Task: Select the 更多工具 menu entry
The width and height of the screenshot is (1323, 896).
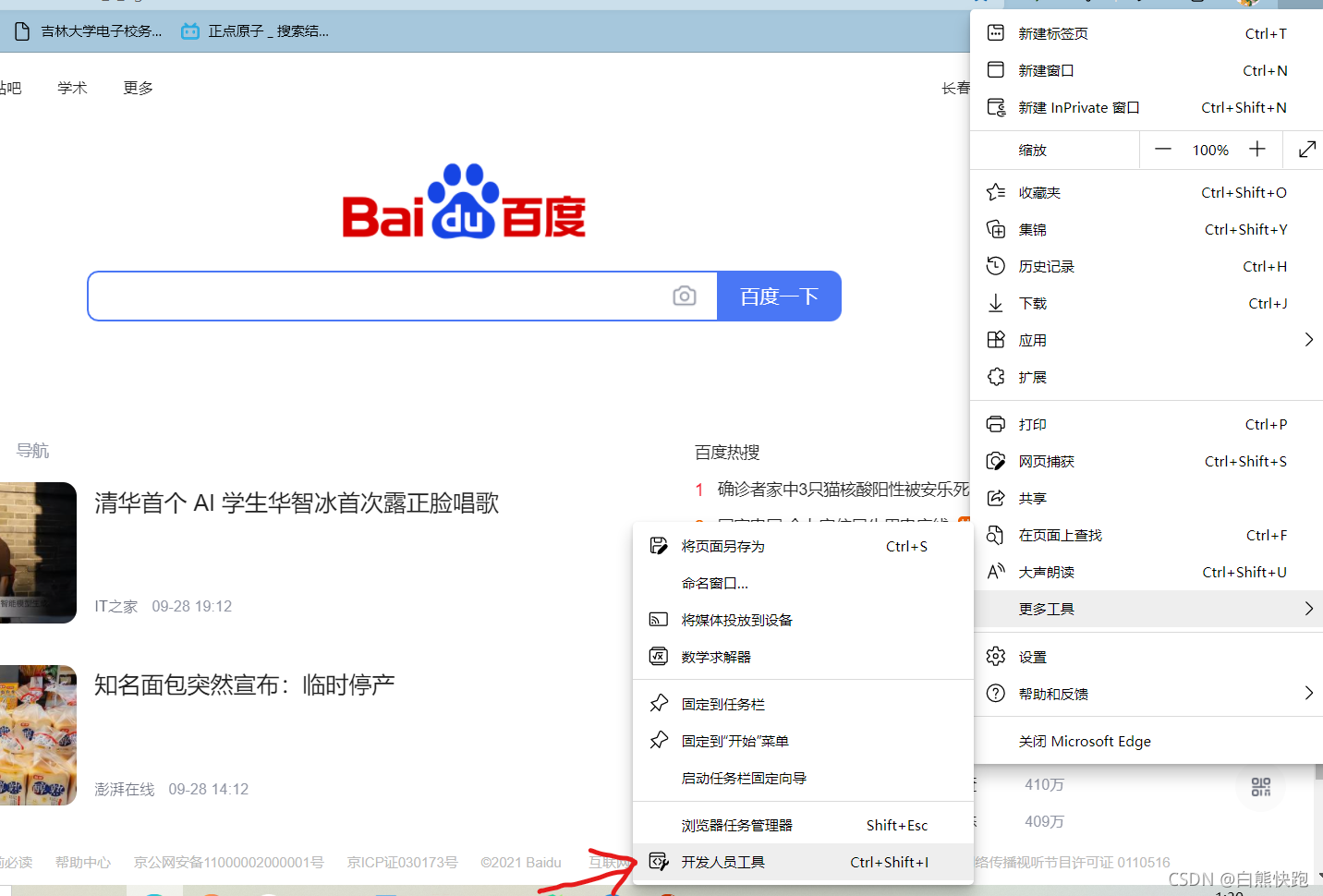Action: (1148, 609)
